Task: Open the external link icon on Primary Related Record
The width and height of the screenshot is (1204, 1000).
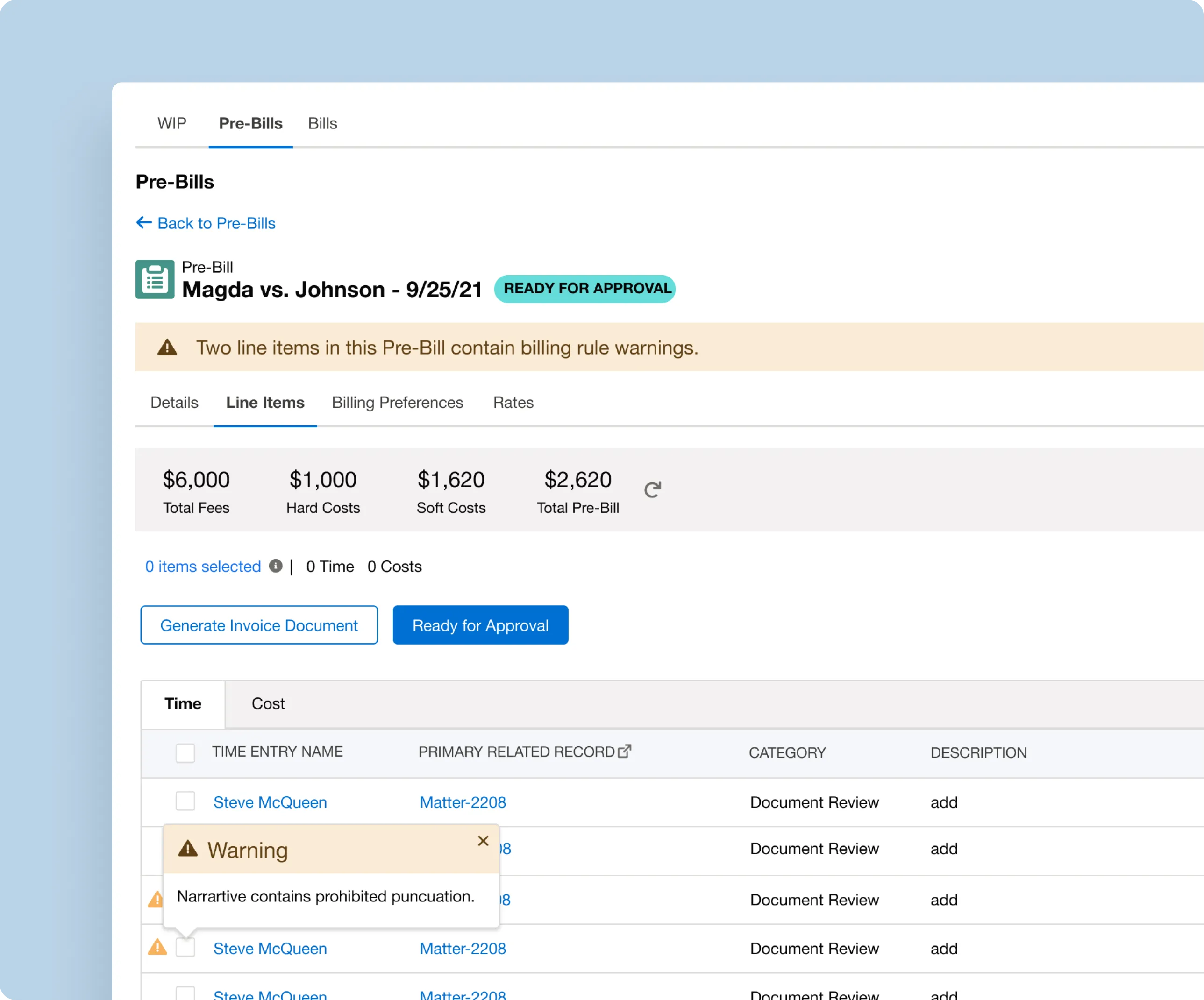Action: [624, 750]
